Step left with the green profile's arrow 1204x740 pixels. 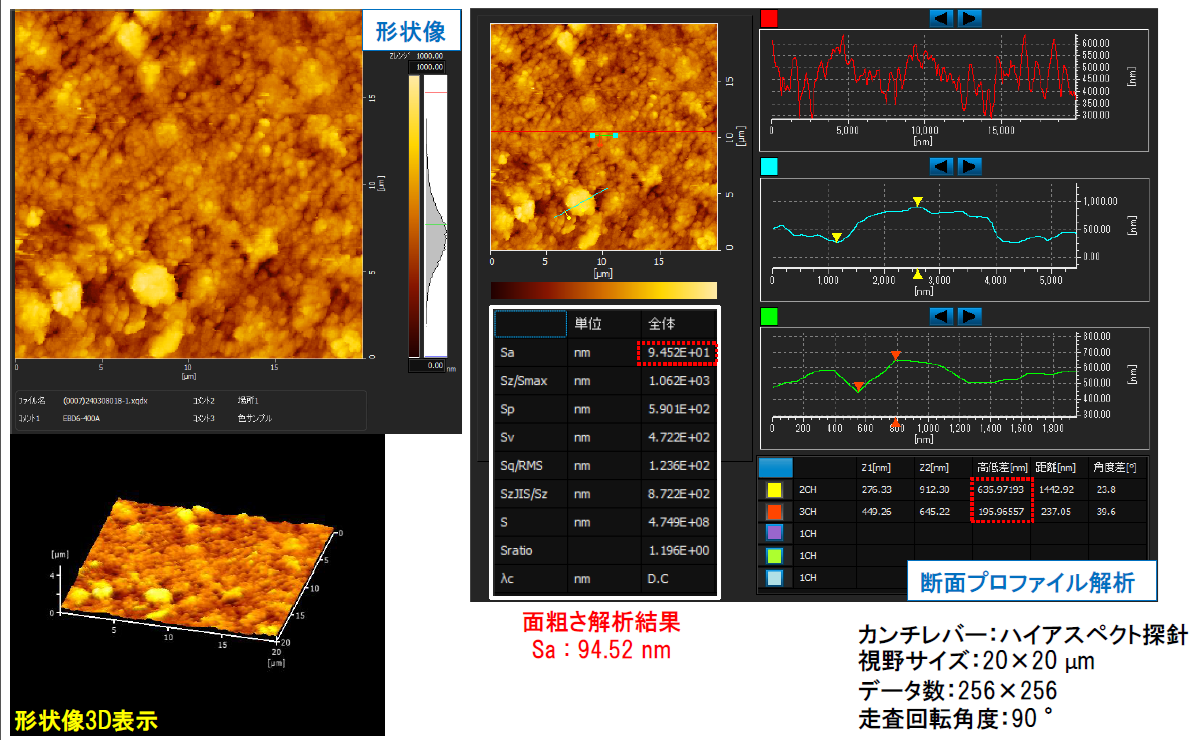(x=942, y=316)
